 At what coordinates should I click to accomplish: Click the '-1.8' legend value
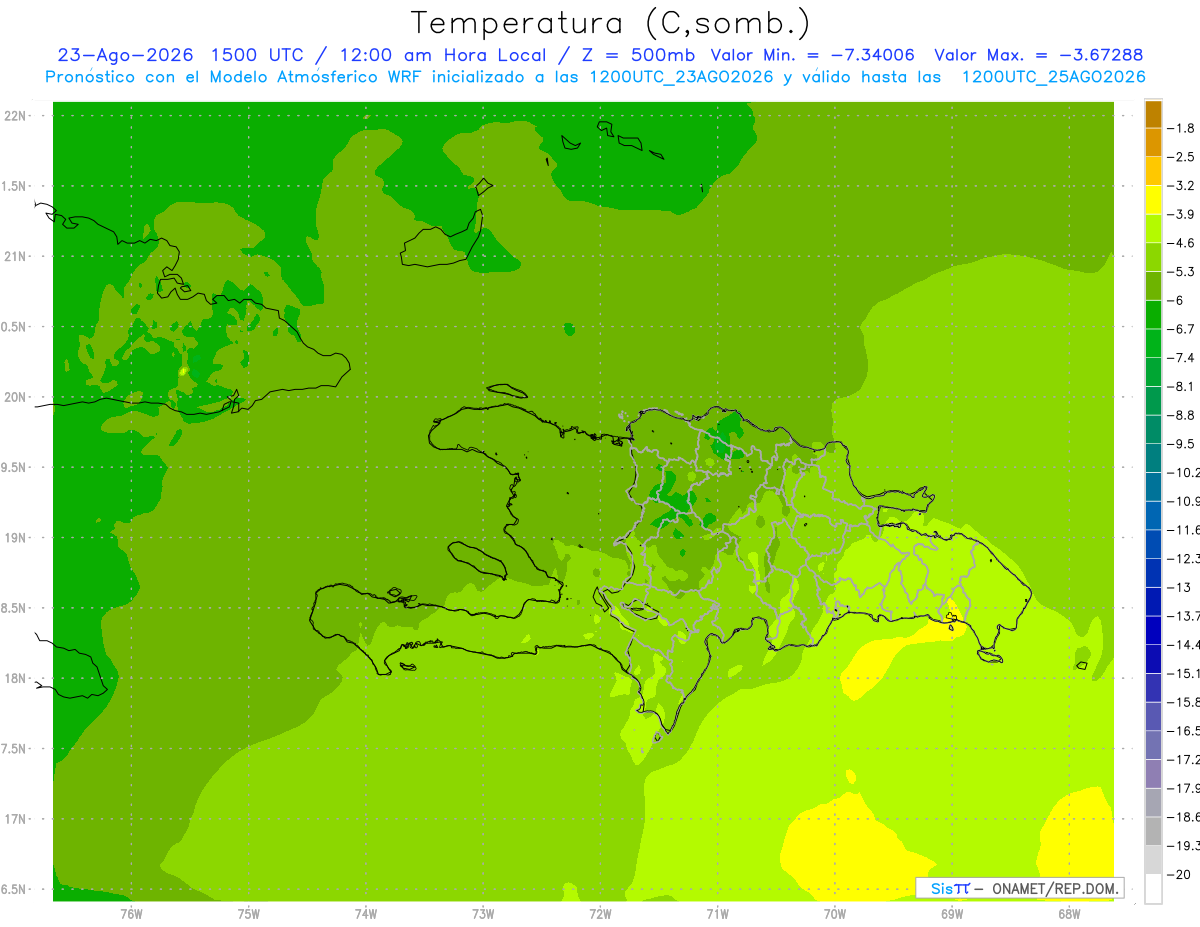coord(1181,128)
